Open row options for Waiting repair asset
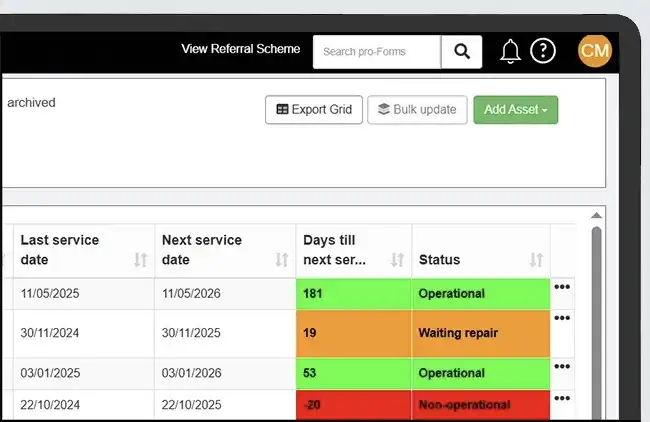650x422 pixels. (x=562, y=319)
